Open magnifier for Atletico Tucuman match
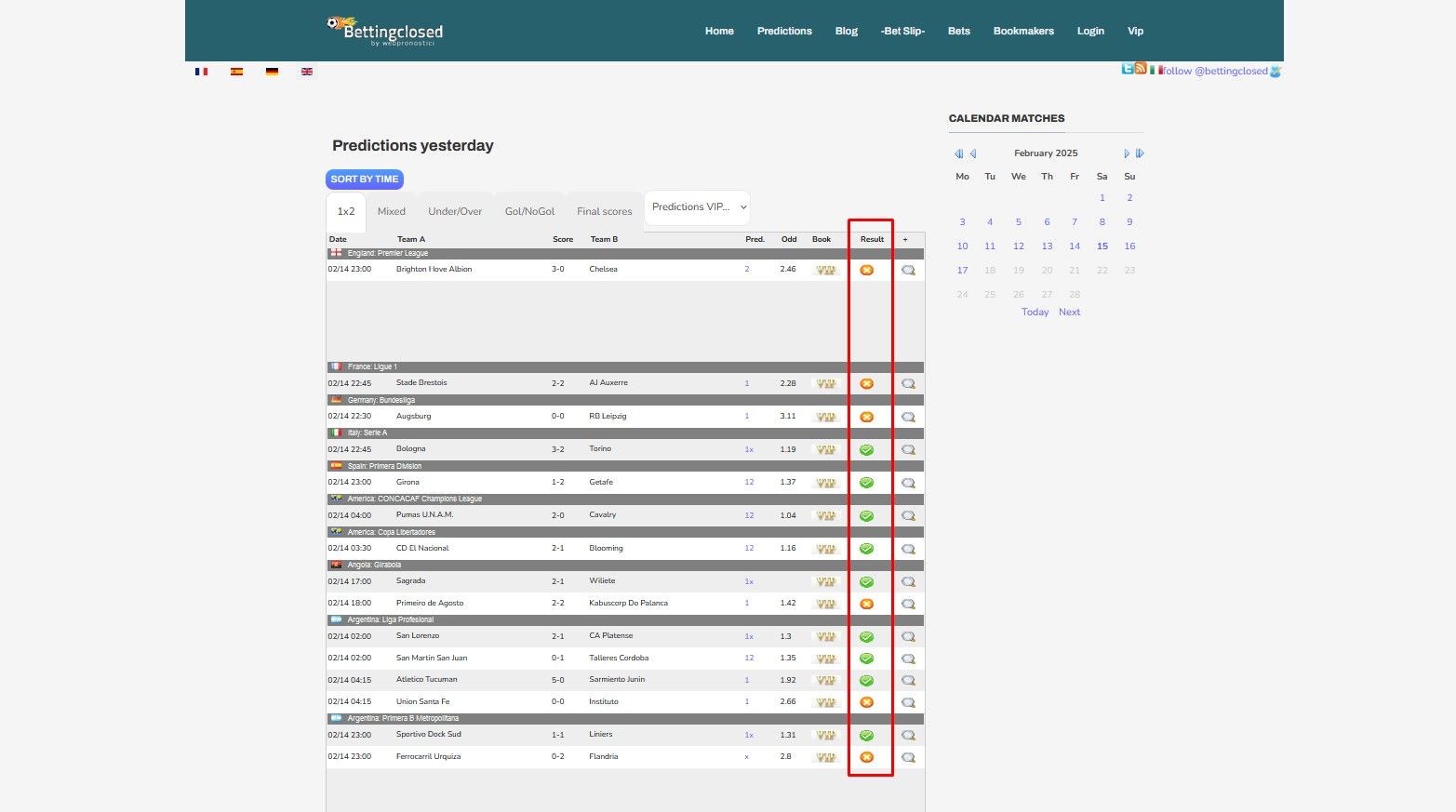The height and width of the screenshot is (812, 1456). (908, 680)
